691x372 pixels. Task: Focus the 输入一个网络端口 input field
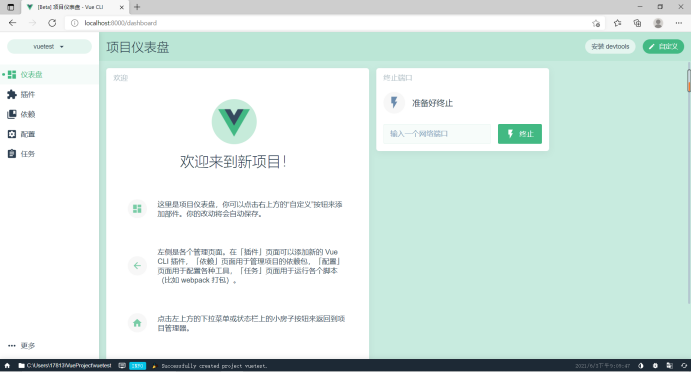click(x=437, y=134)
